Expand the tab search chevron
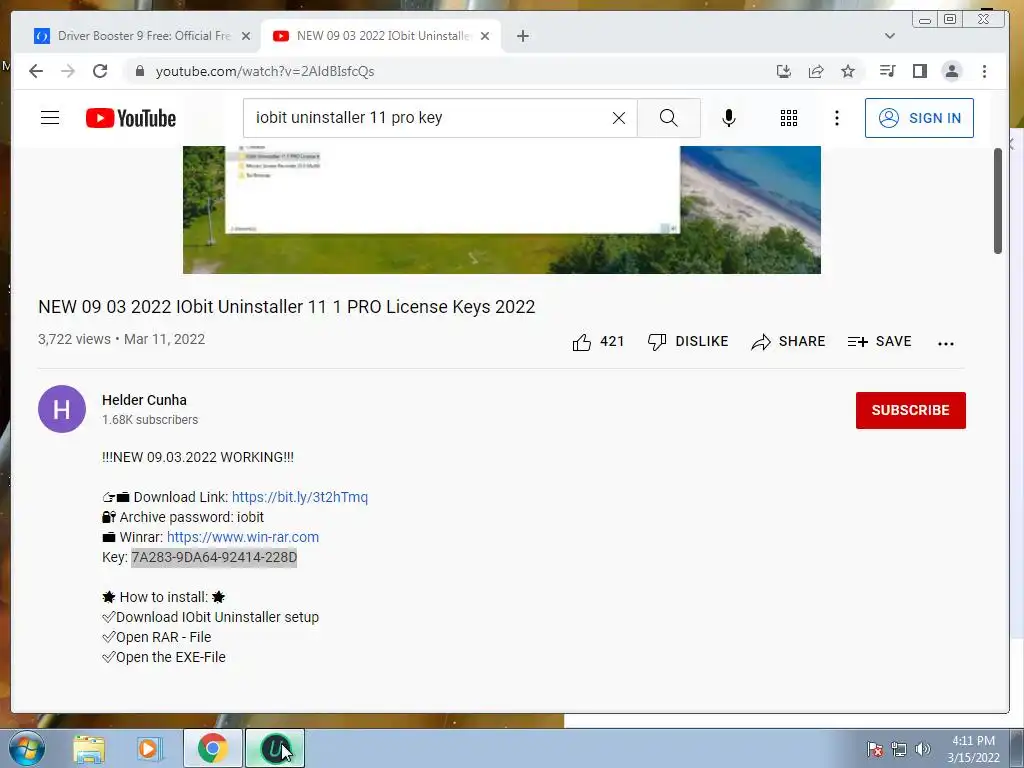Screen dimensions: 1024x768 pyautogui.click(x=889, y=36)
